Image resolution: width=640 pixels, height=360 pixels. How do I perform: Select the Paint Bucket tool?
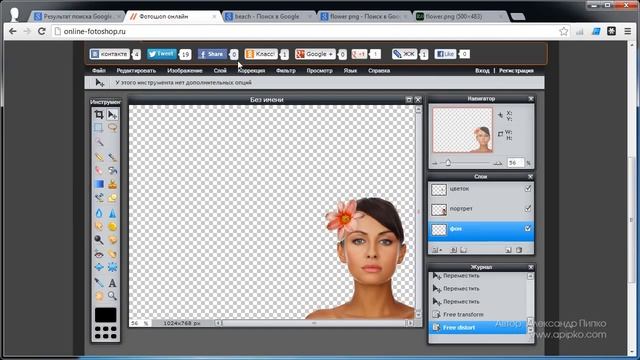click(112, 170)
